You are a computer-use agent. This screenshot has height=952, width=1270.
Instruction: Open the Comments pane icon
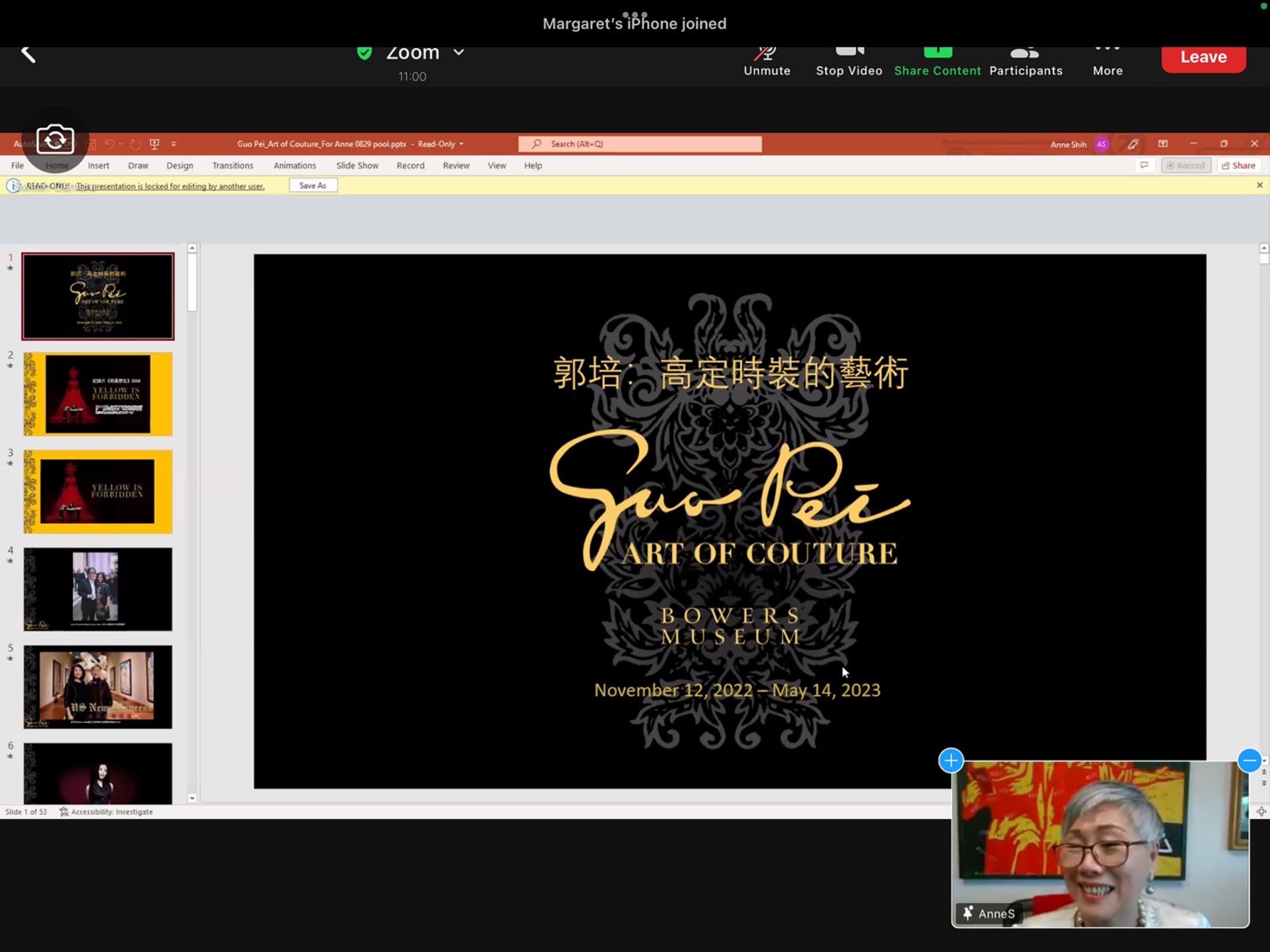click(x=1144, y=165)
